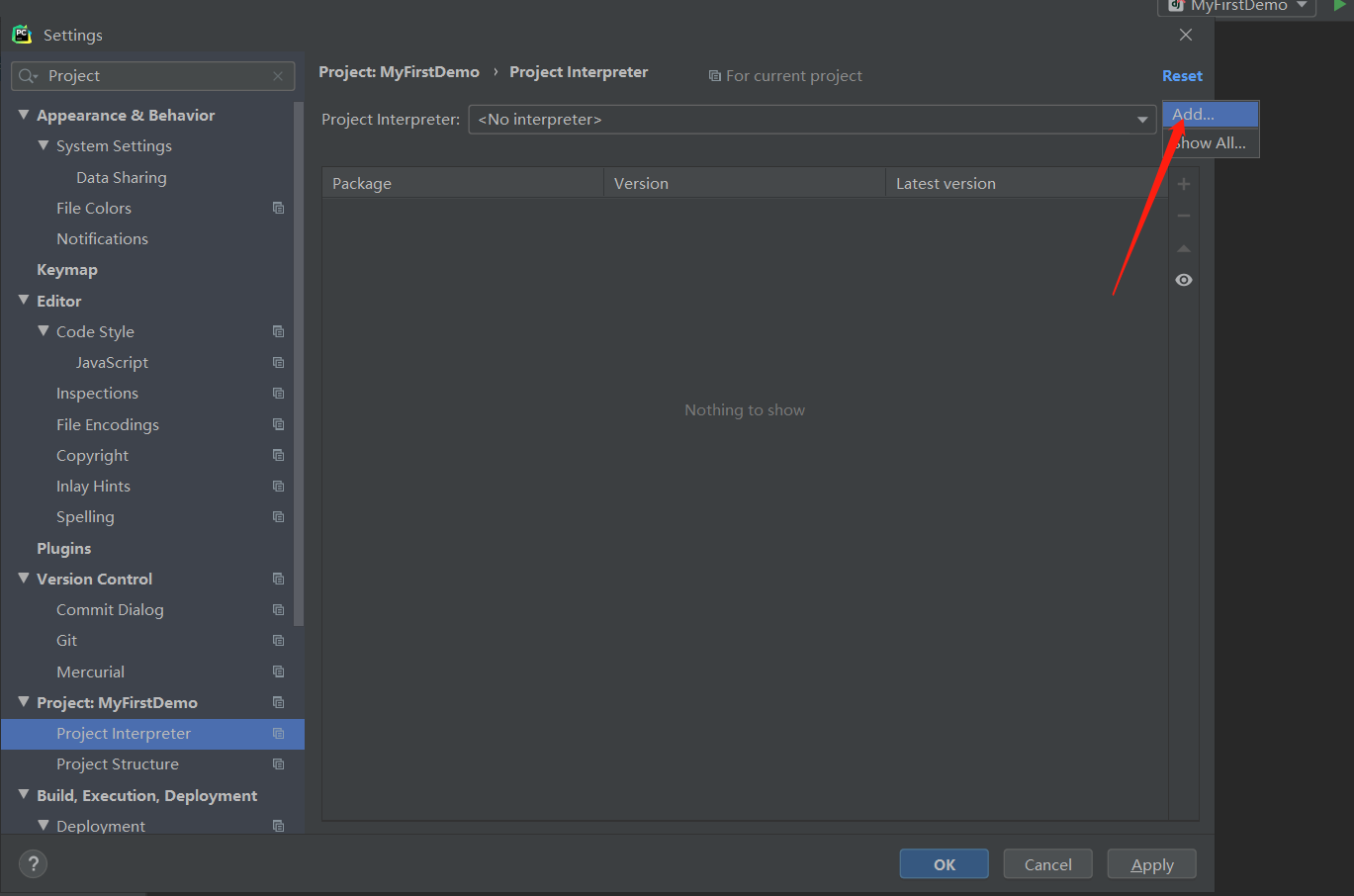The height and width of the screenshot is (896, 1354).
Task: Click the project-level icon next to Project: MyFirstDemo
Action: click(278, 702)
